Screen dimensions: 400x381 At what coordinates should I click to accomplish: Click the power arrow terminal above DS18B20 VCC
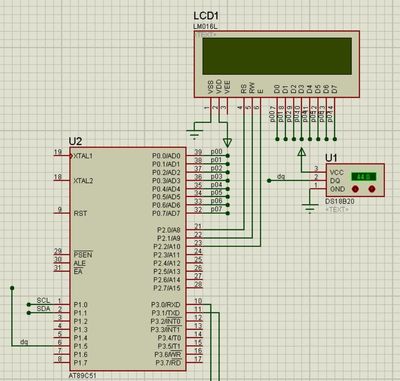[x=302, y=153]
